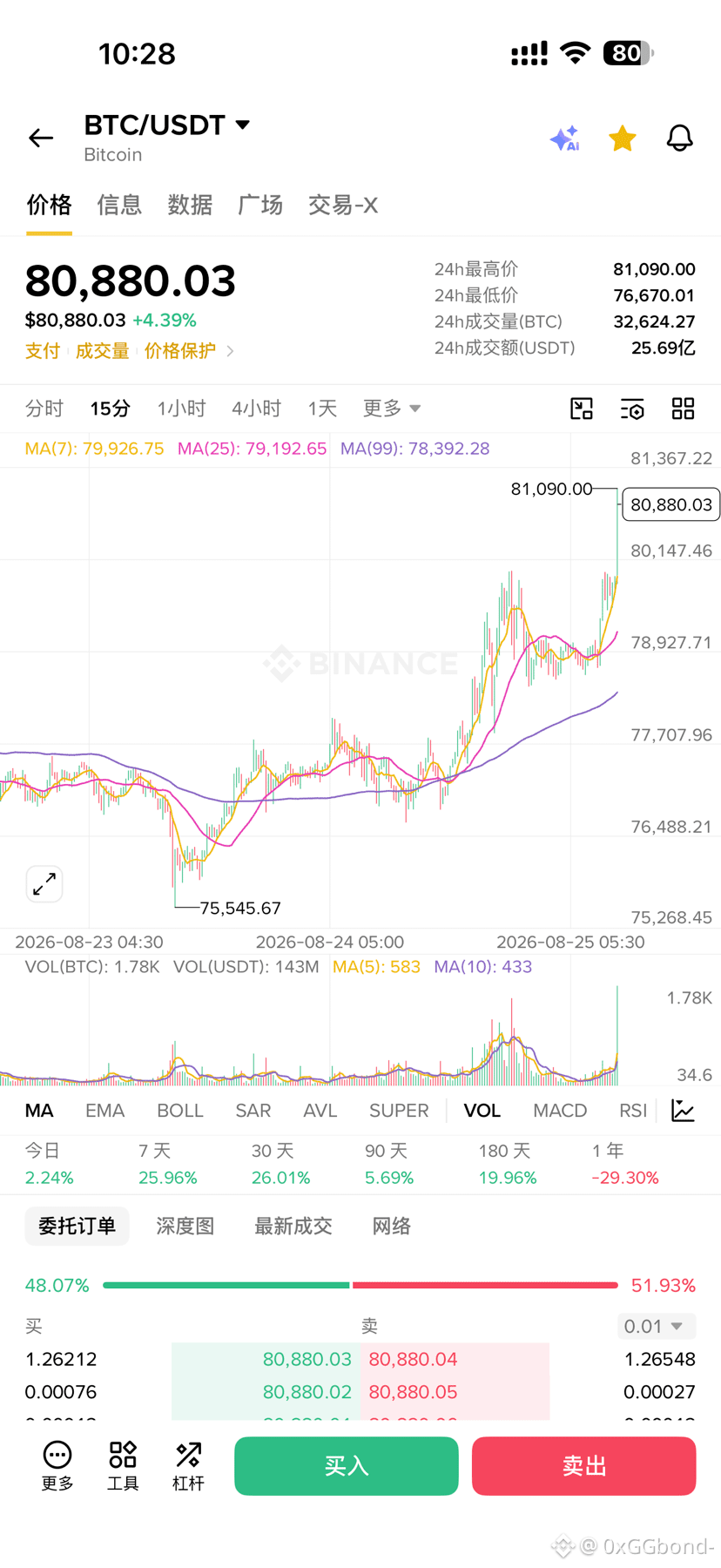Switch to the 交易-X tab
Viewport: 721px width, 1568px height.
point(343,205)
